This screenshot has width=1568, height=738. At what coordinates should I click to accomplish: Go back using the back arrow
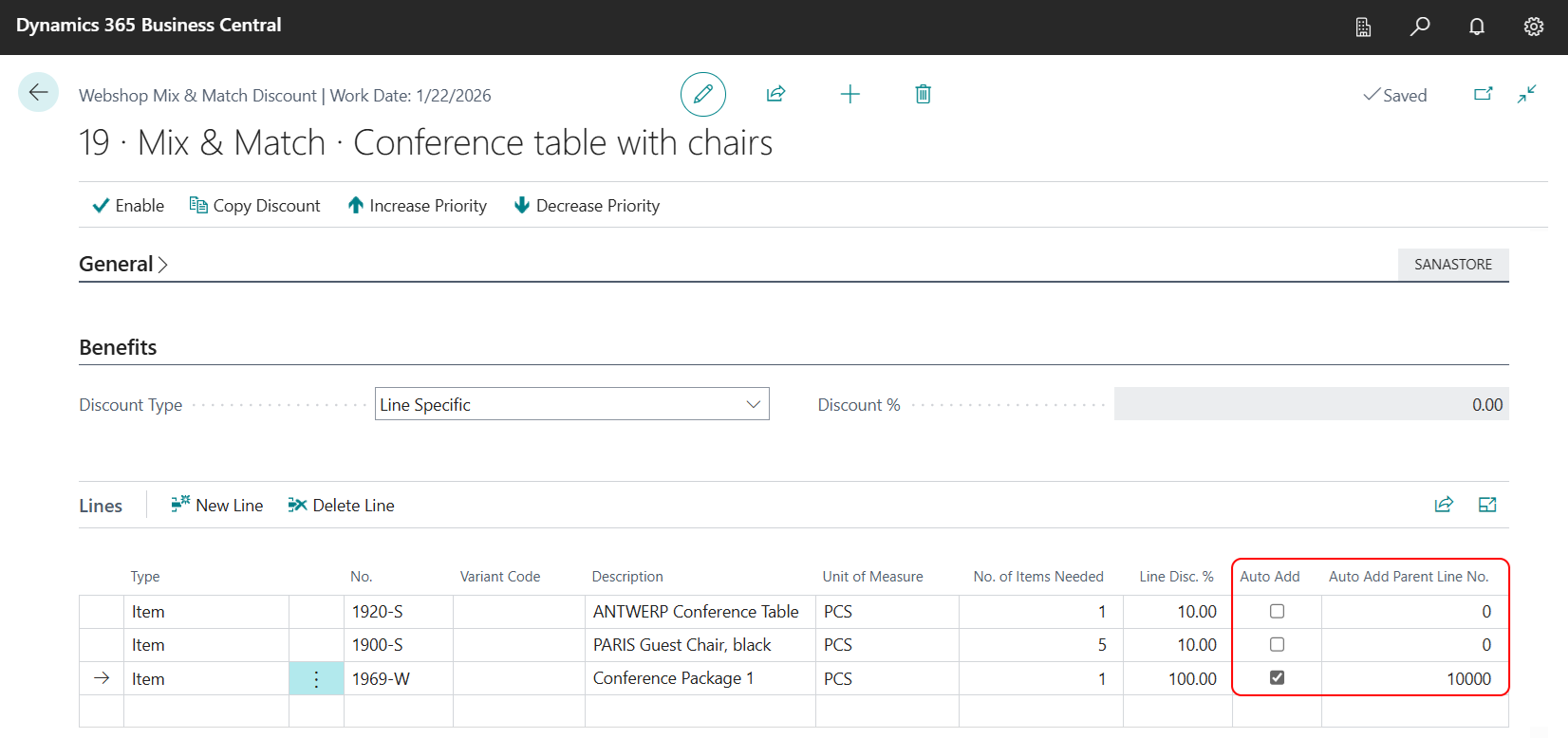[x=38, y=92]
